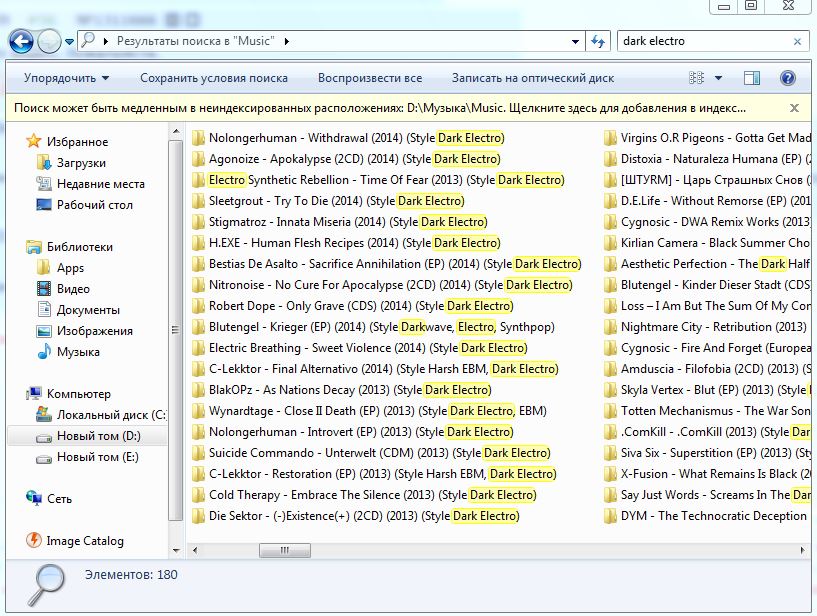Go back with the blue Back arrow

[21, 41]
